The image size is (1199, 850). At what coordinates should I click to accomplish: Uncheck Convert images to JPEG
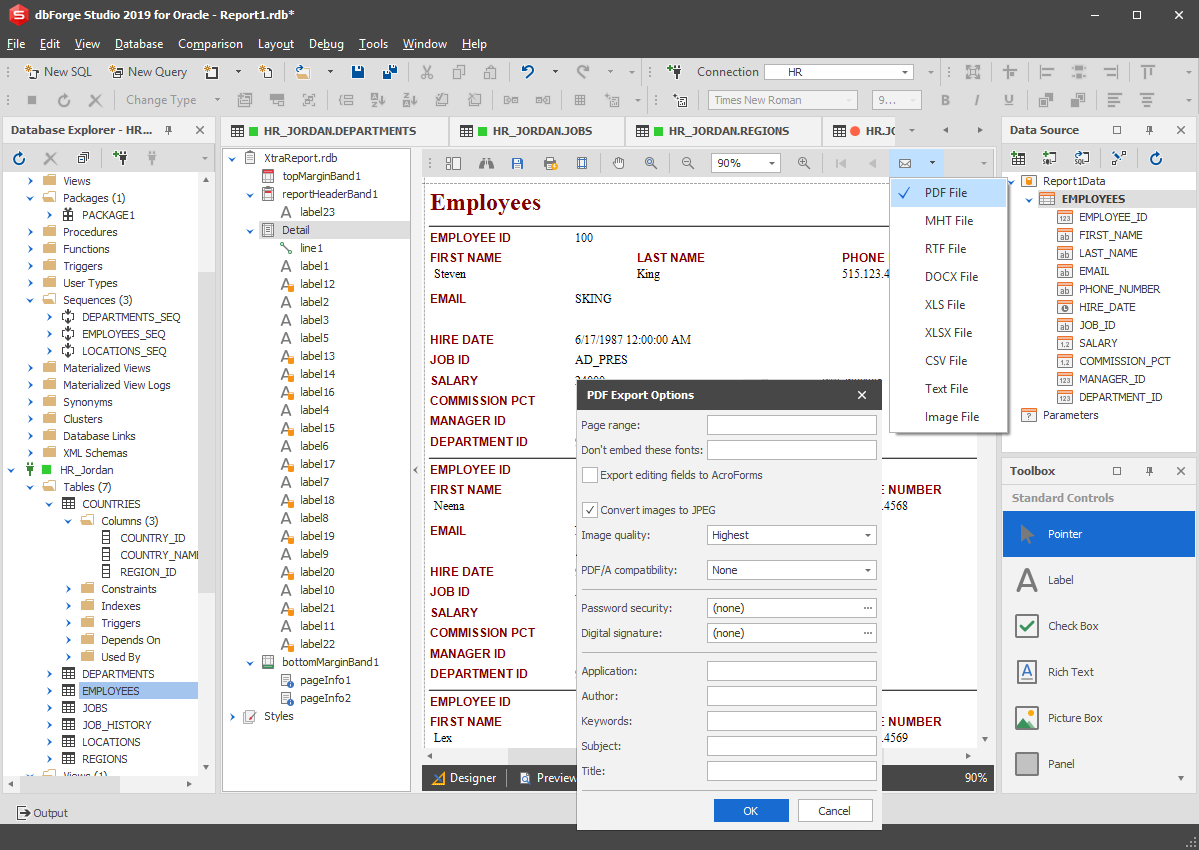pyautogui.click(x=590, y=510)
